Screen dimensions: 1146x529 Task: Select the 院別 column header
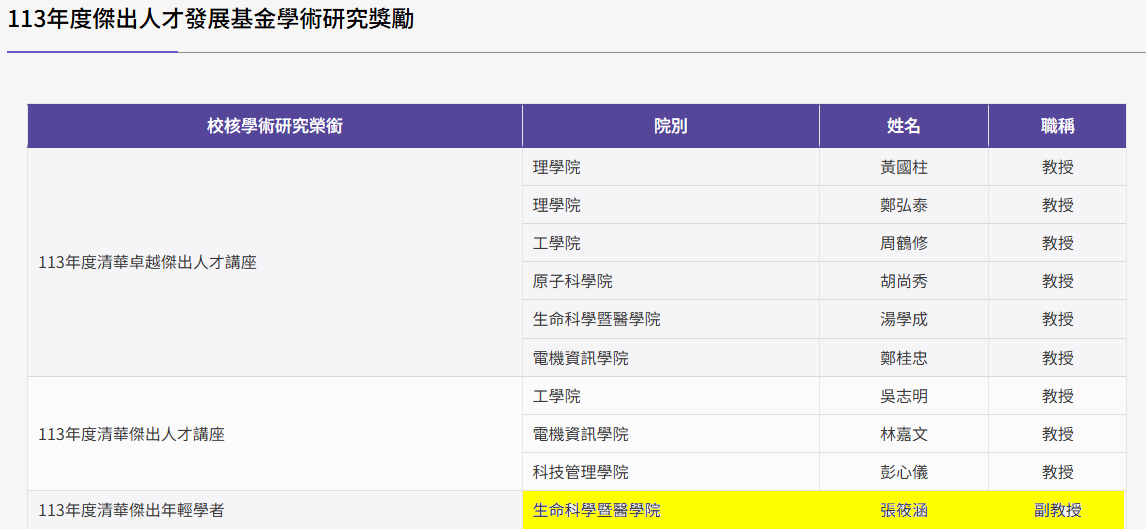(670, 126)
